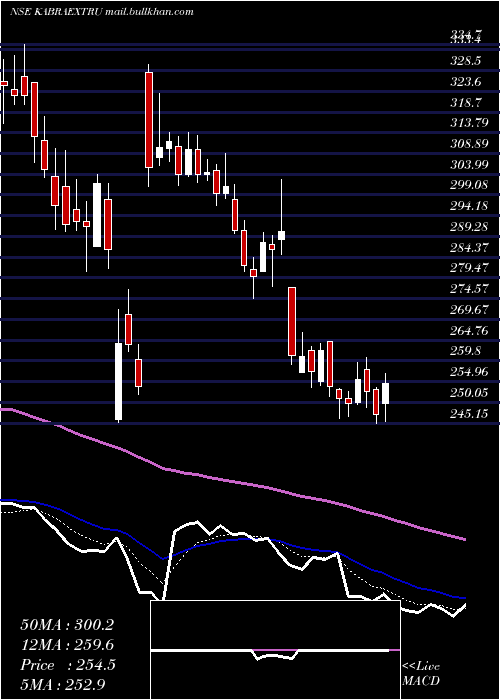Viewport: 500px width, 700px height.
Task: Click the 294.18 price label
Action: tap(469, 206)
